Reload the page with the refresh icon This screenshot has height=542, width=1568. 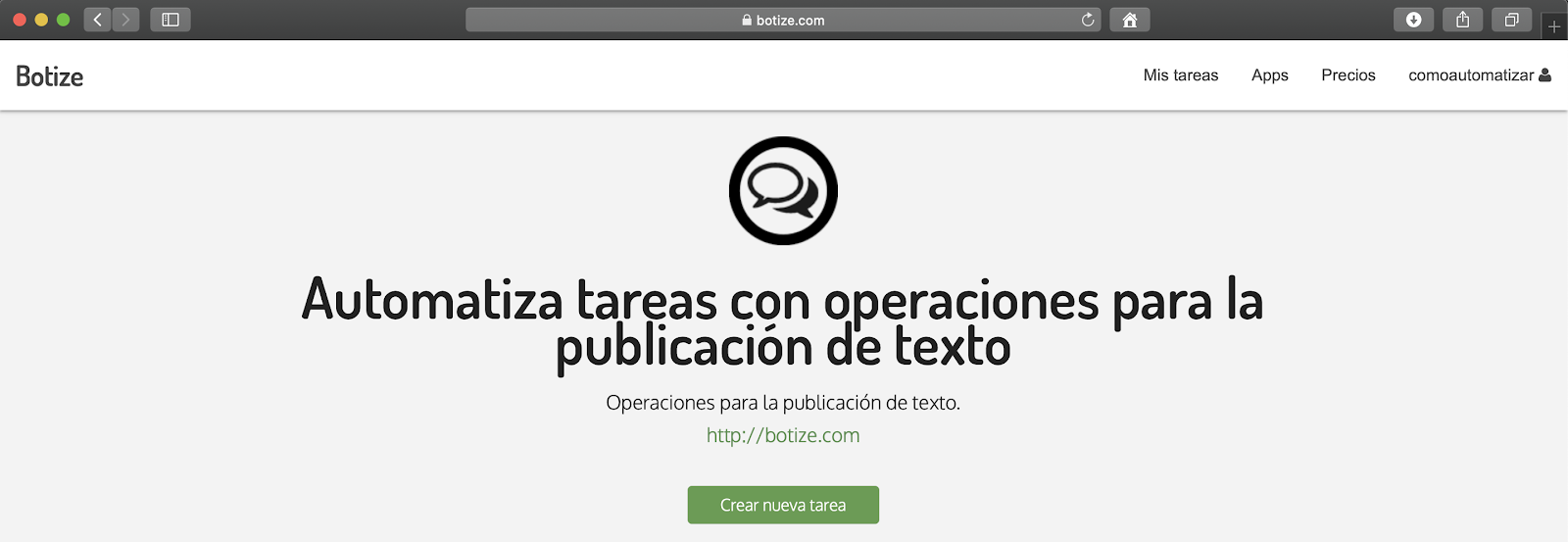[1087, 20]
